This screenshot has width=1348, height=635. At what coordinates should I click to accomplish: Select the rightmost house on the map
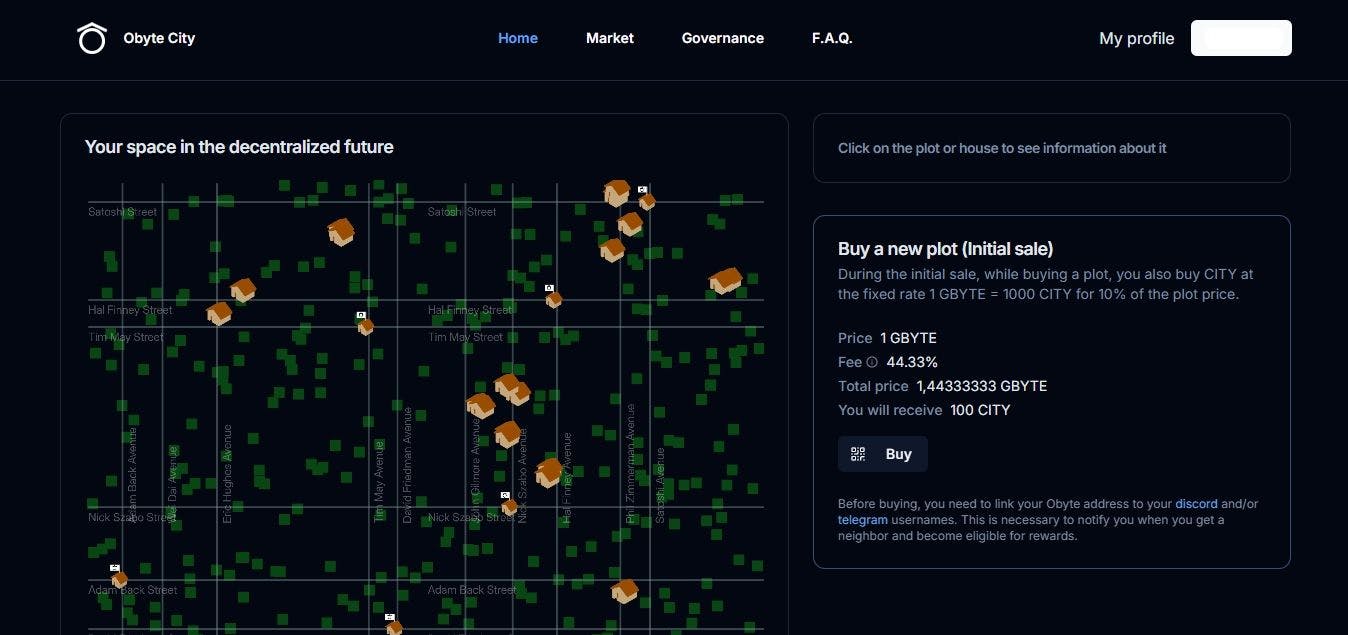click(x=725, y=281)
